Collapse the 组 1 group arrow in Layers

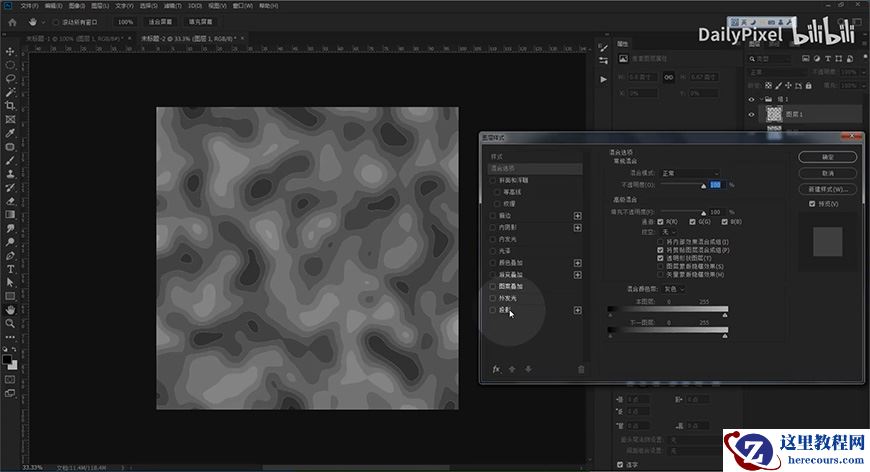(761, 99)
